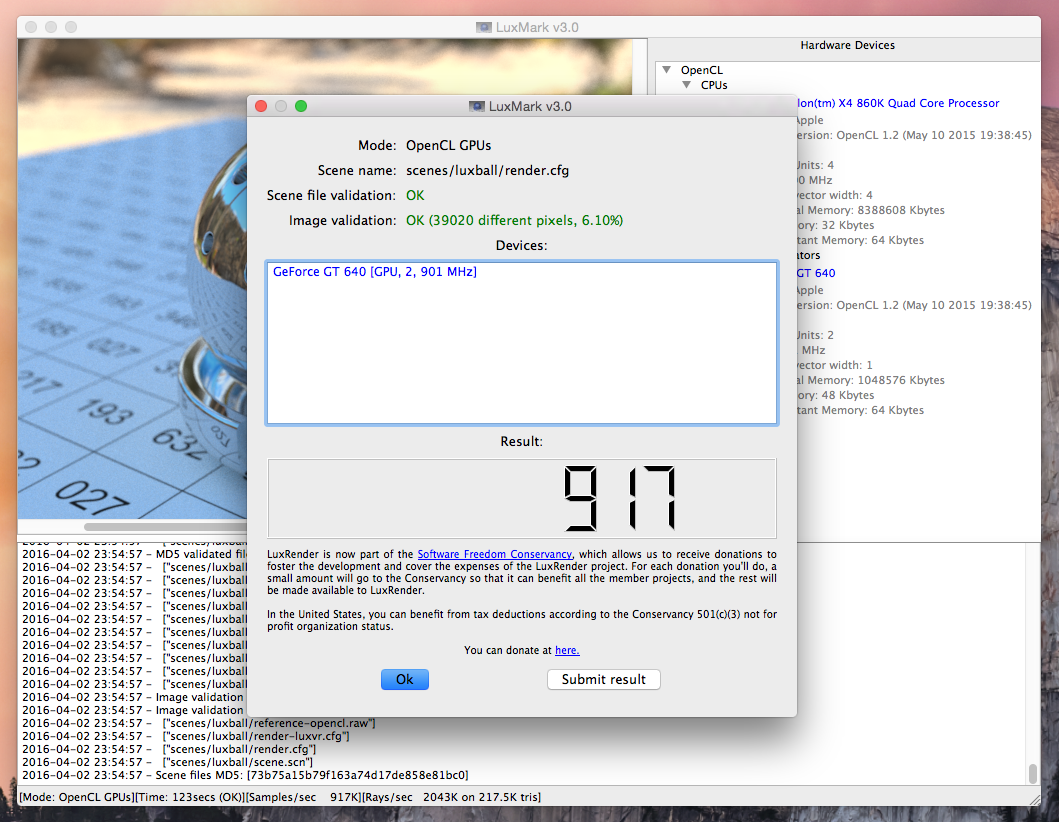Click the CPUs label in hardware tree

point(714,85)
